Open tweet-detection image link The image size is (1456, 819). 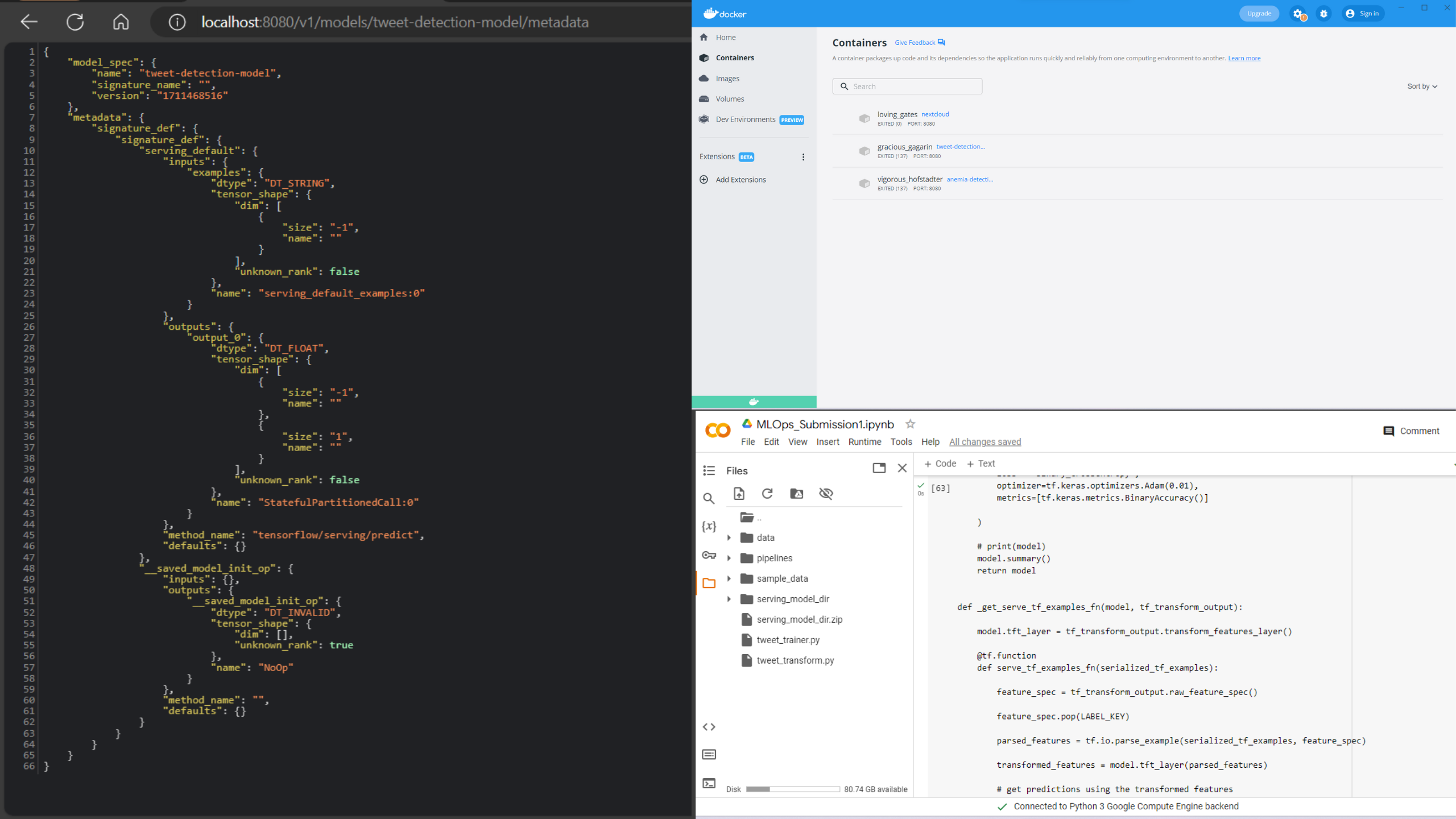click(961, 147)
